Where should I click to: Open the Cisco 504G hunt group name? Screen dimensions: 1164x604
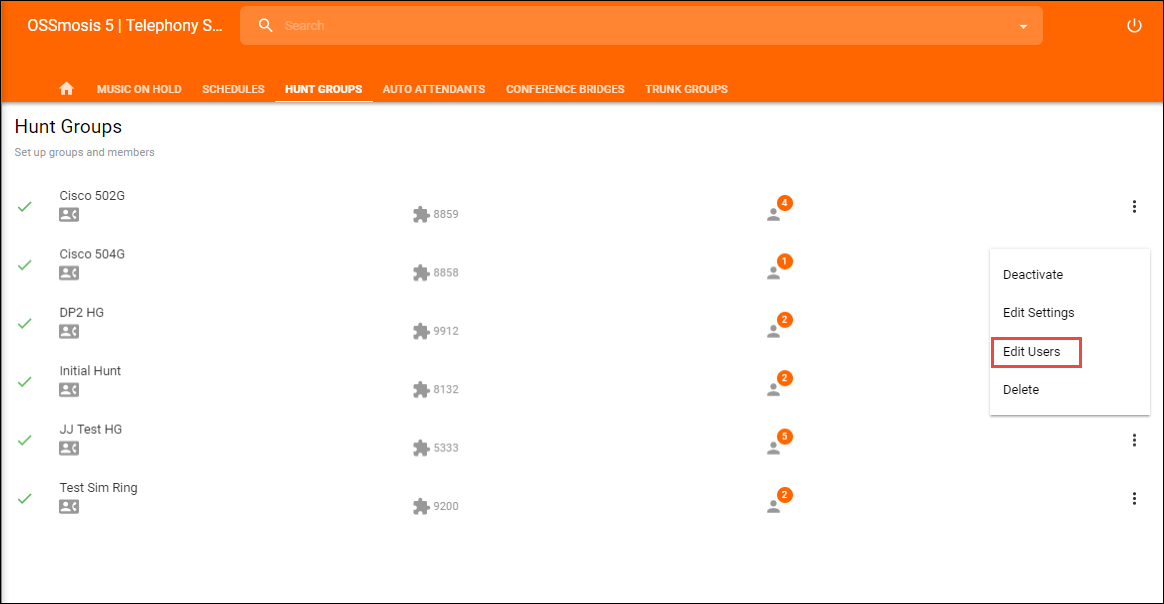coord(92,254)
